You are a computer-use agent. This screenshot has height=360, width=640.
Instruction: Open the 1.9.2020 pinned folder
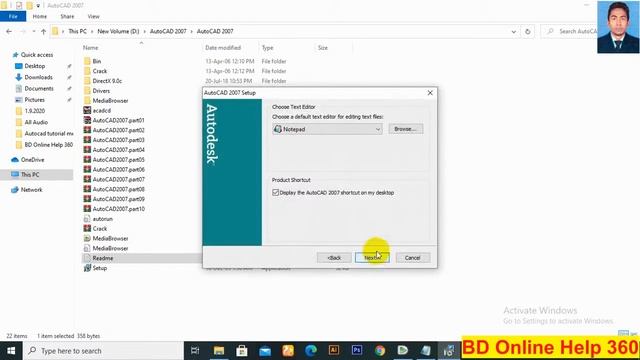click(34, 111)
